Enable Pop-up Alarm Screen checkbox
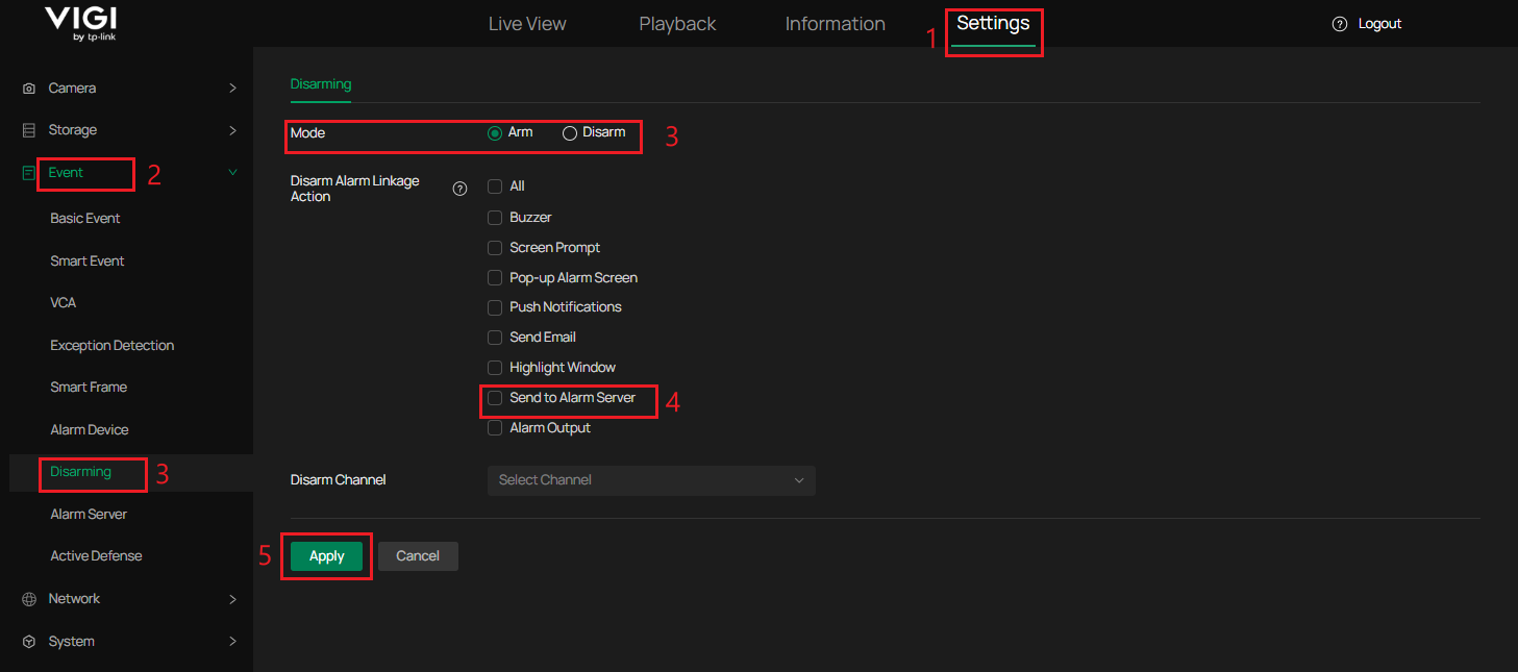This screenshot has height=672, width=1518. coord(495,277)
